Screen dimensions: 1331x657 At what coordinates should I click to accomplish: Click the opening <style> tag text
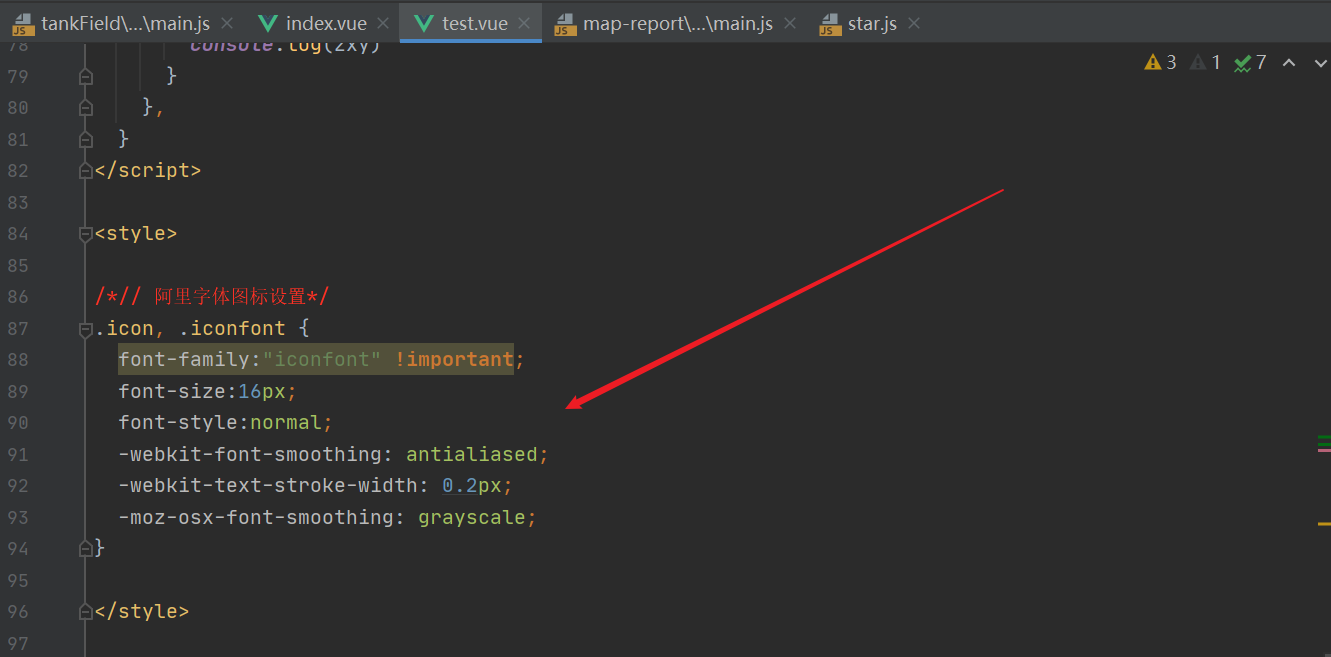[x=136, y=233]
